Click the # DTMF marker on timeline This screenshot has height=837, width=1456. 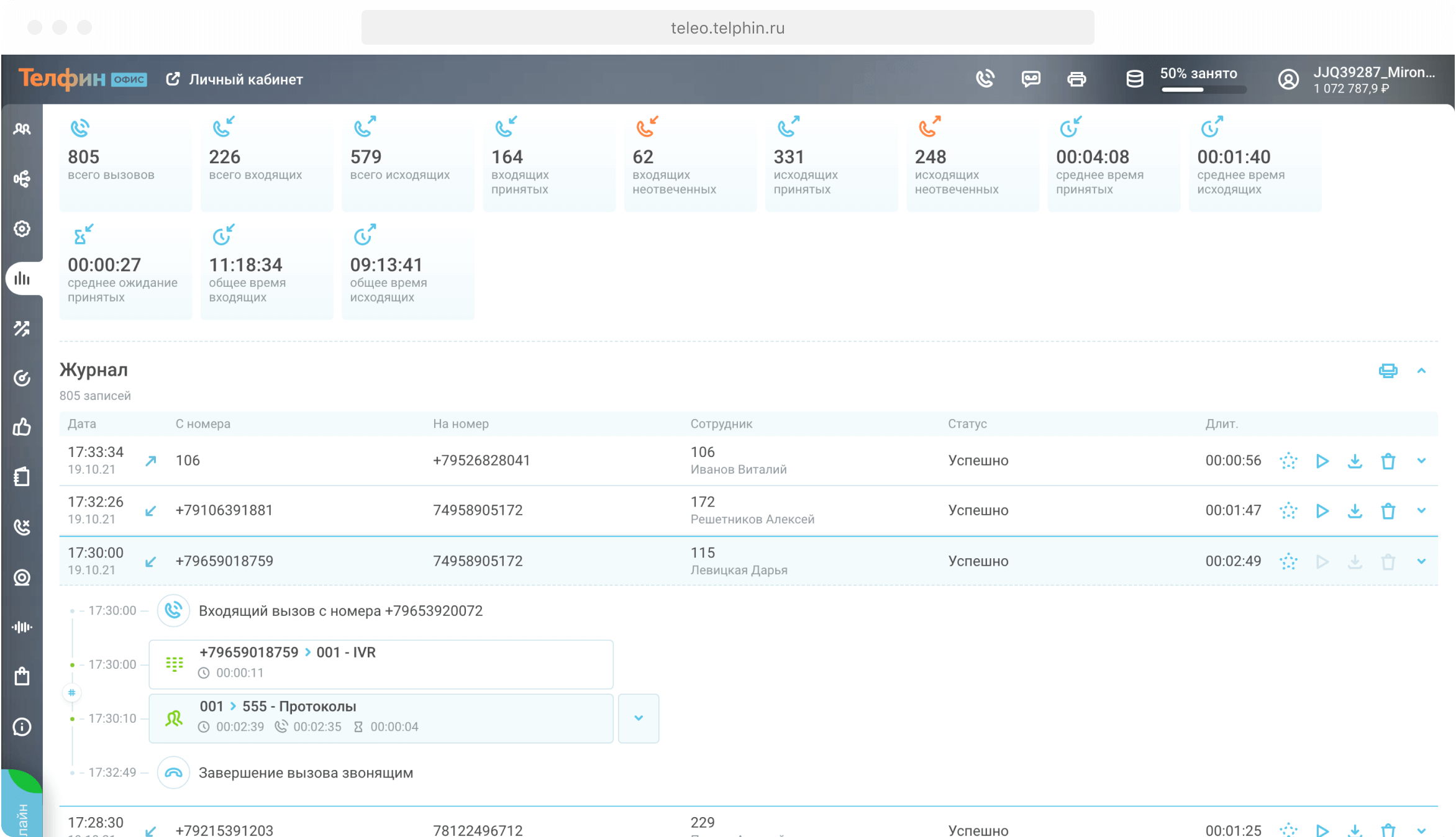[72, 692]
